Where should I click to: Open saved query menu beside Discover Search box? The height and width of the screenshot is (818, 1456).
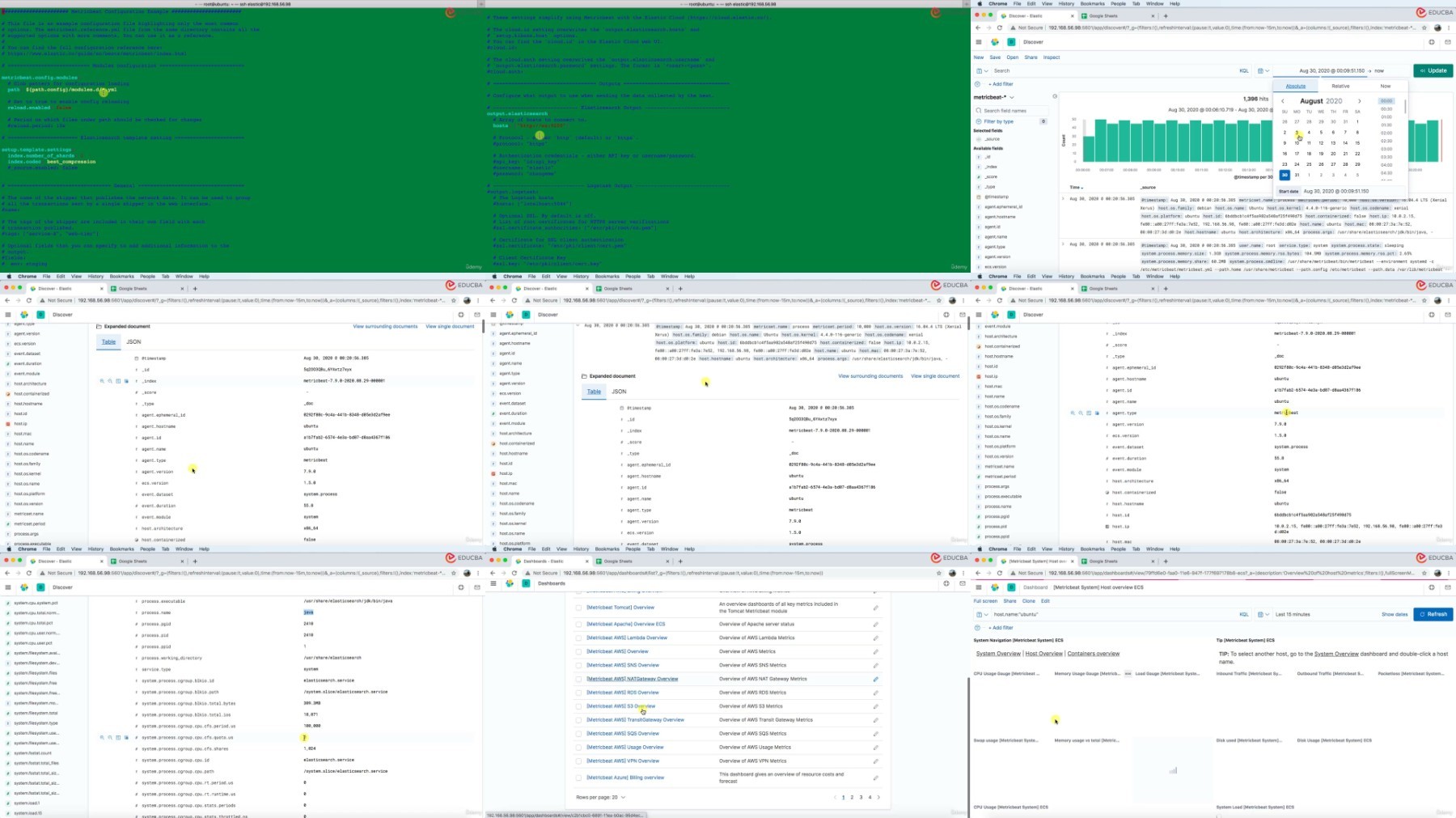(981, 70)
